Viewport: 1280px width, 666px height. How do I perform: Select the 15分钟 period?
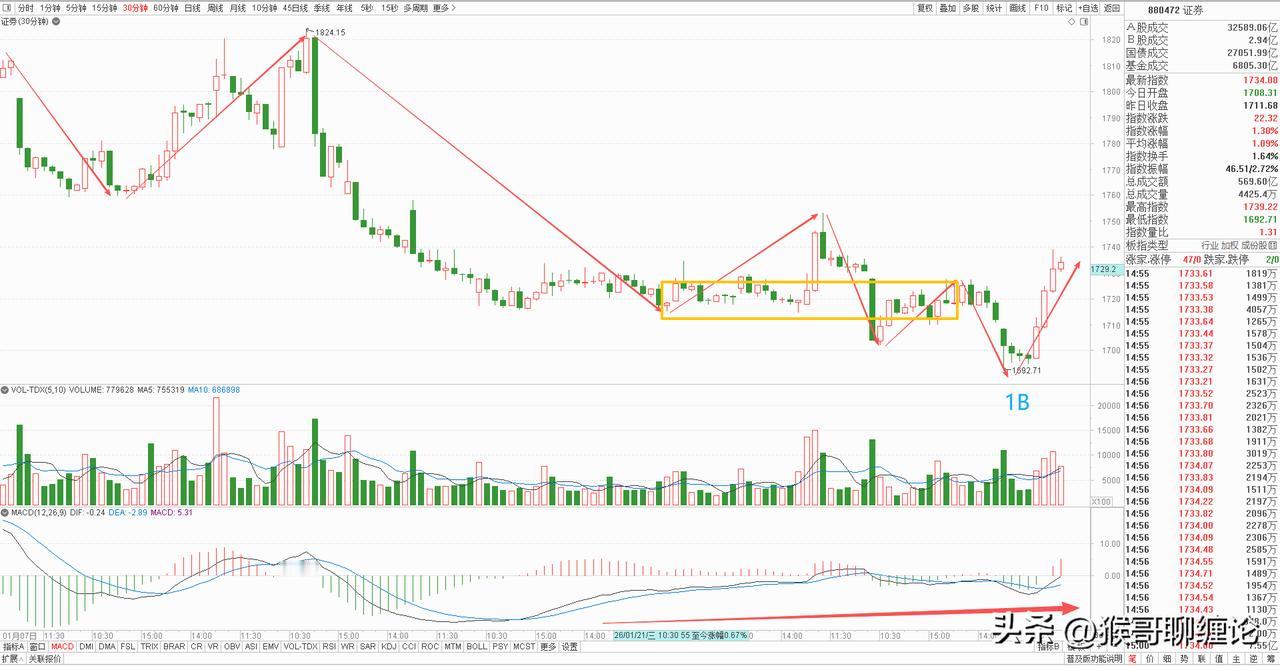click(x=105, y=8)
